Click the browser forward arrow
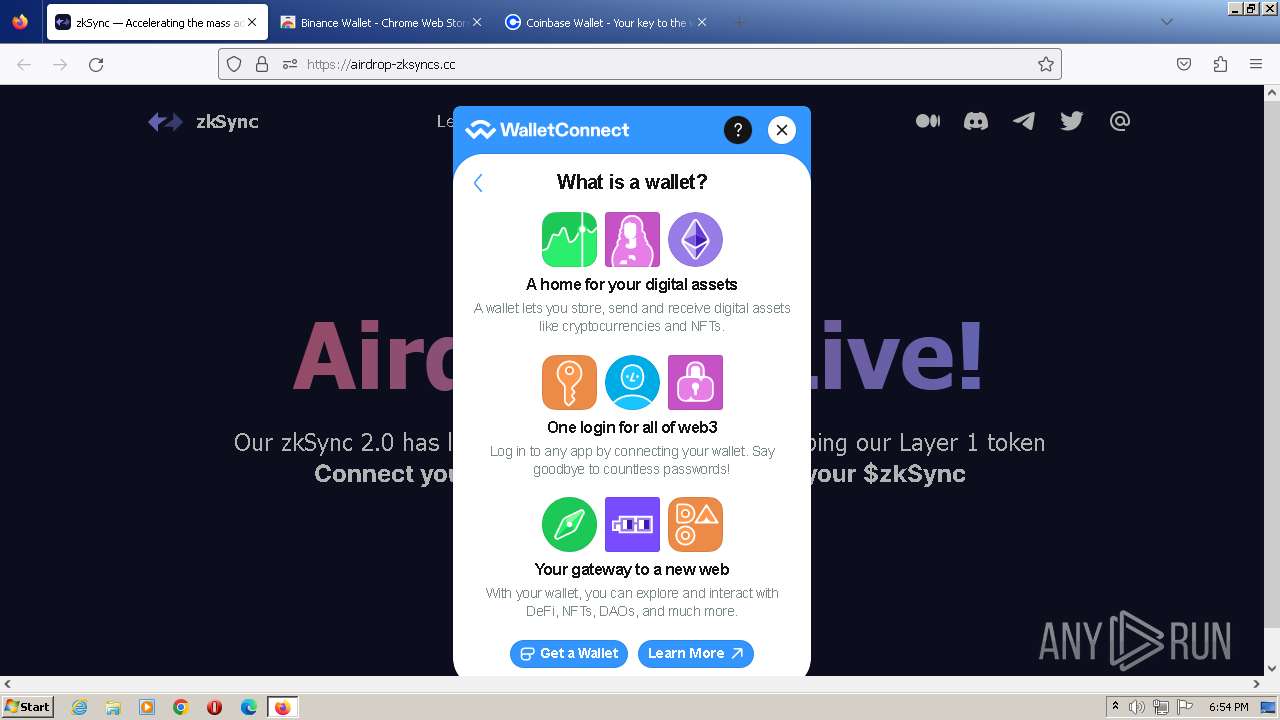Screen dimensions: 1280x720 (x=60, y=64)
